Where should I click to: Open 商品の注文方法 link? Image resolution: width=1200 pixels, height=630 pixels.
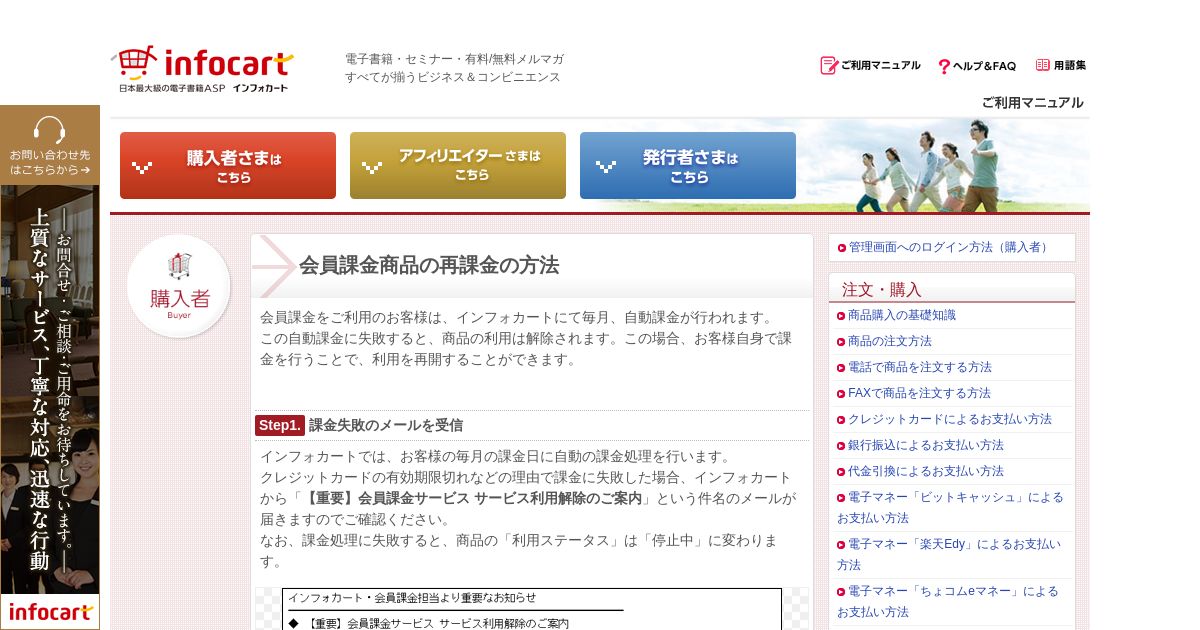pyautogui.click(x=890, y=341)
